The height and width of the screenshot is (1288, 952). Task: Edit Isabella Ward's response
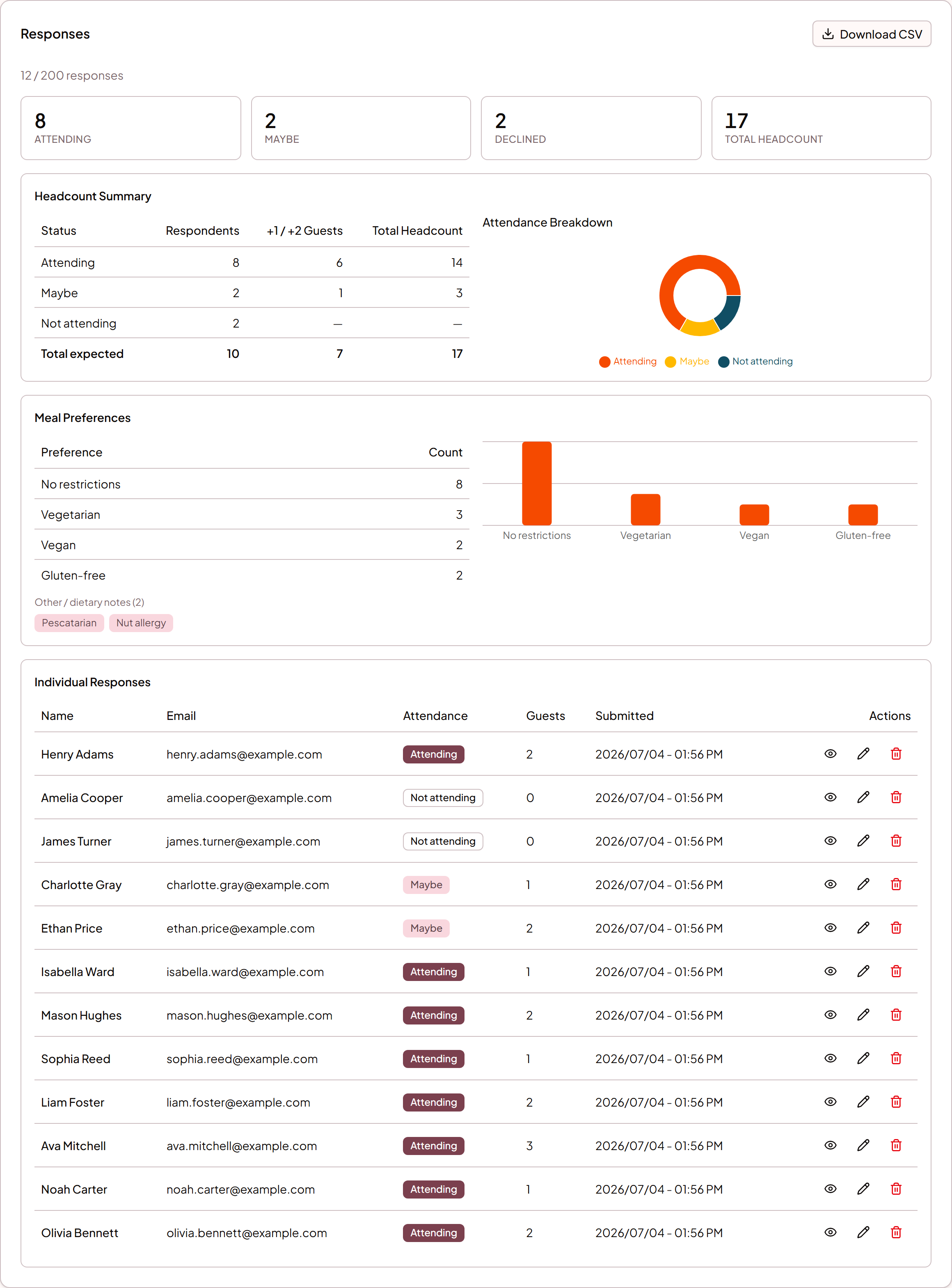click(863, 971)
